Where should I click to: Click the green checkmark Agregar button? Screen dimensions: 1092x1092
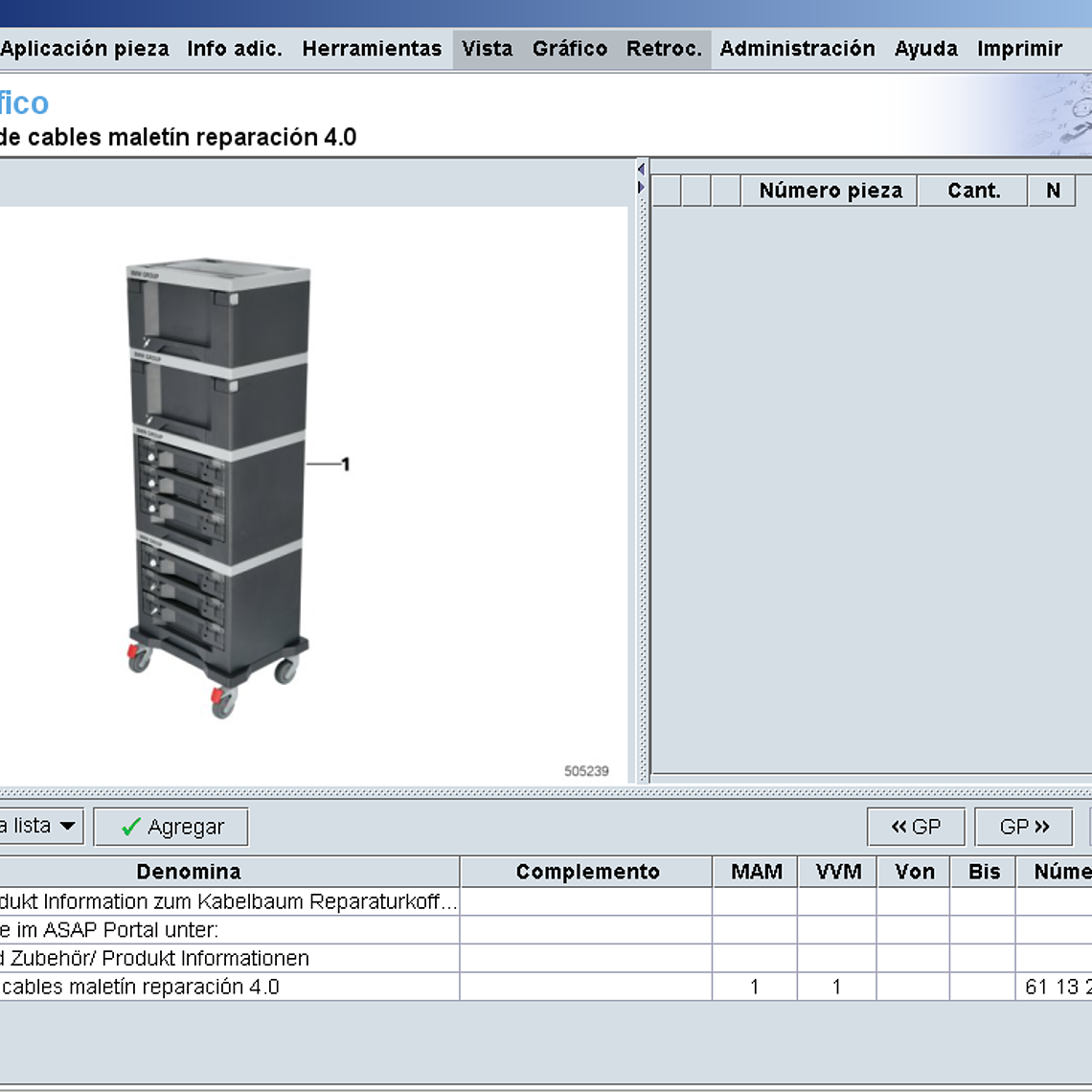[171, 827]
